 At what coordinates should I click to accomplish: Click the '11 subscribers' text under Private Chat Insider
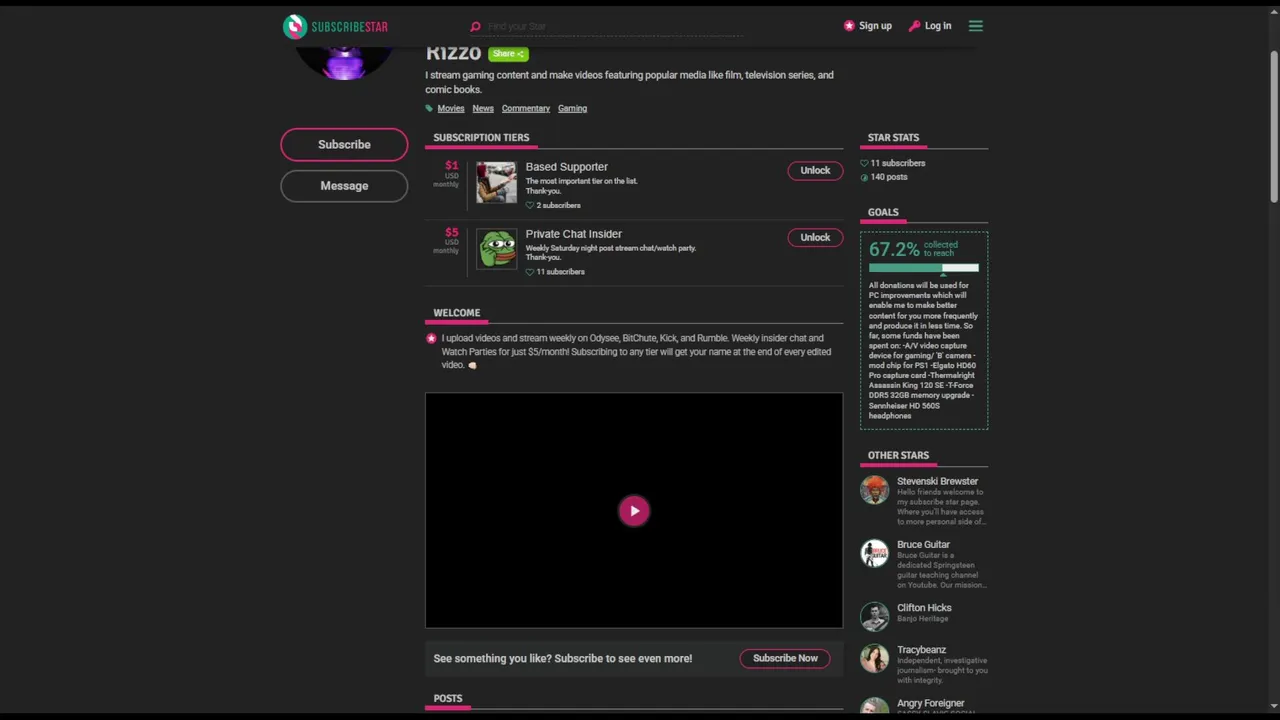[x=560, y=272]
